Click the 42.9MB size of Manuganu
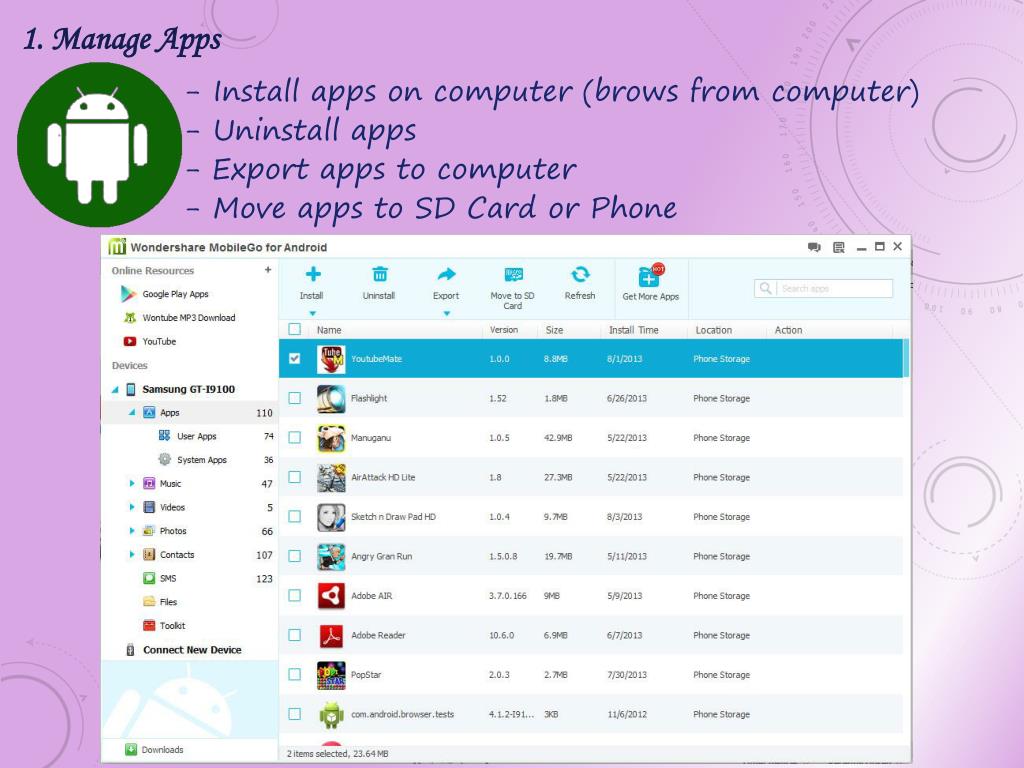The height and width of the screenshot is (768, 1024). (x=558, y=438)
